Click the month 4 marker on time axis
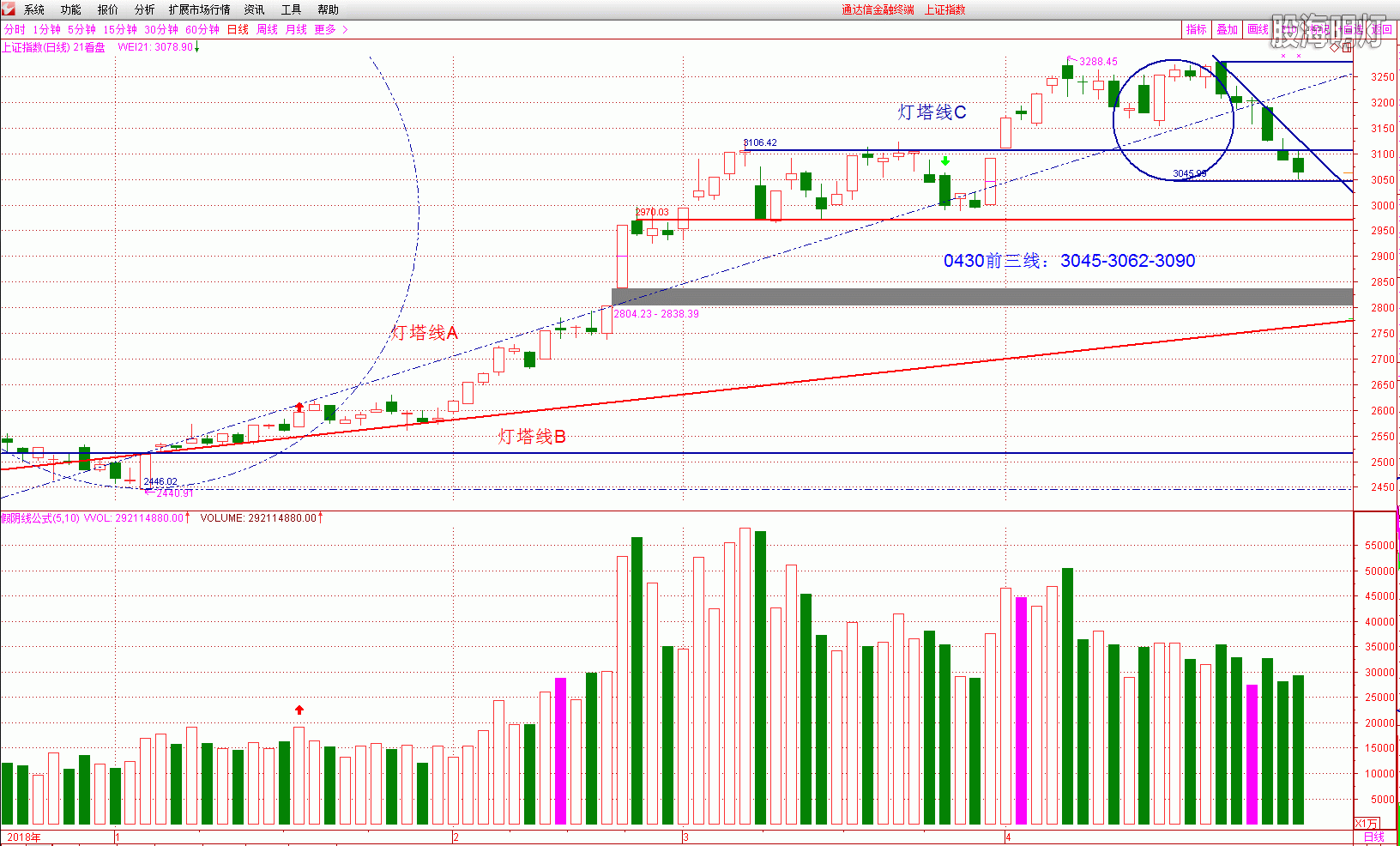 coord(1008,837)
